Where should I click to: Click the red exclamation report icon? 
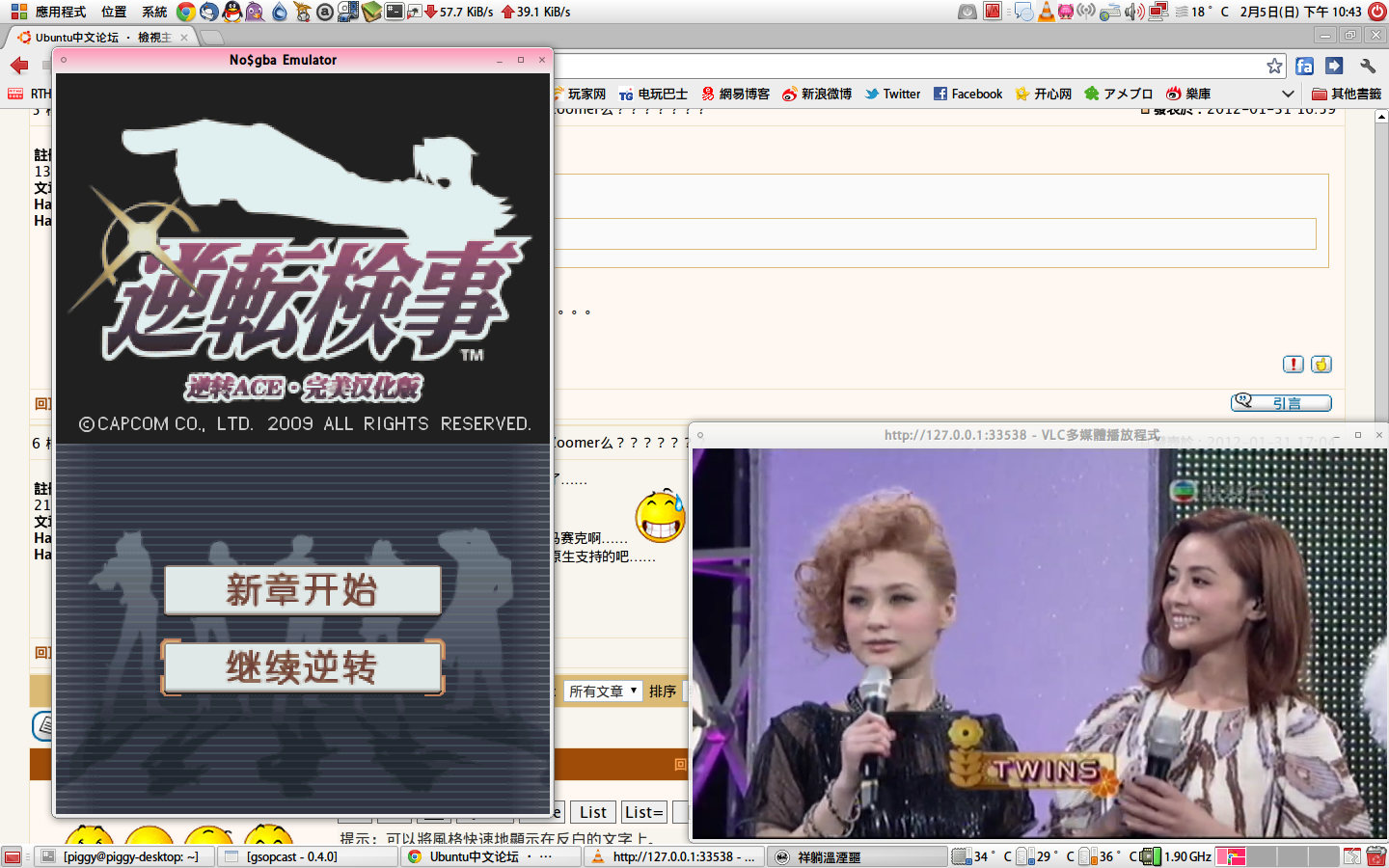[x=1293, y=364]
